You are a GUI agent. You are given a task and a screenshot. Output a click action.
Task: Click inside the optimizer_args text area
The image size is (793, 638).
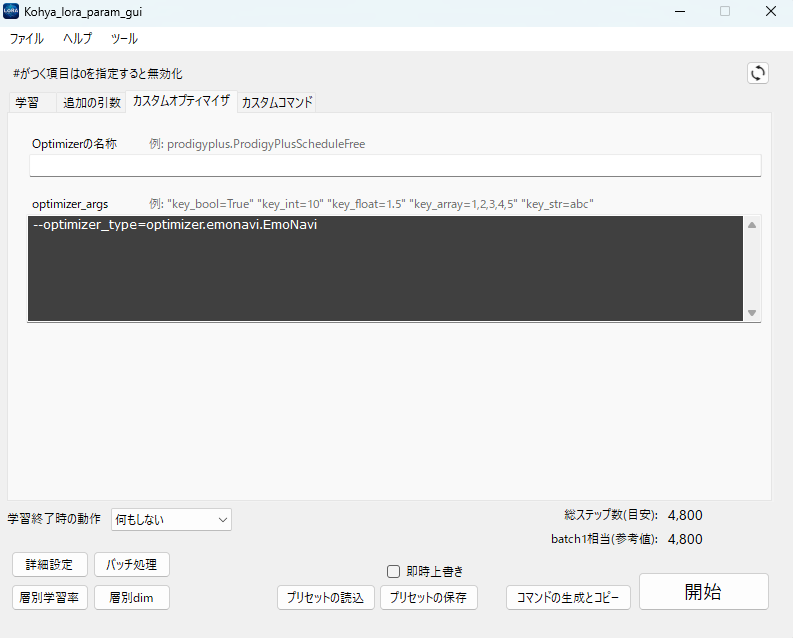coord(385,268)
